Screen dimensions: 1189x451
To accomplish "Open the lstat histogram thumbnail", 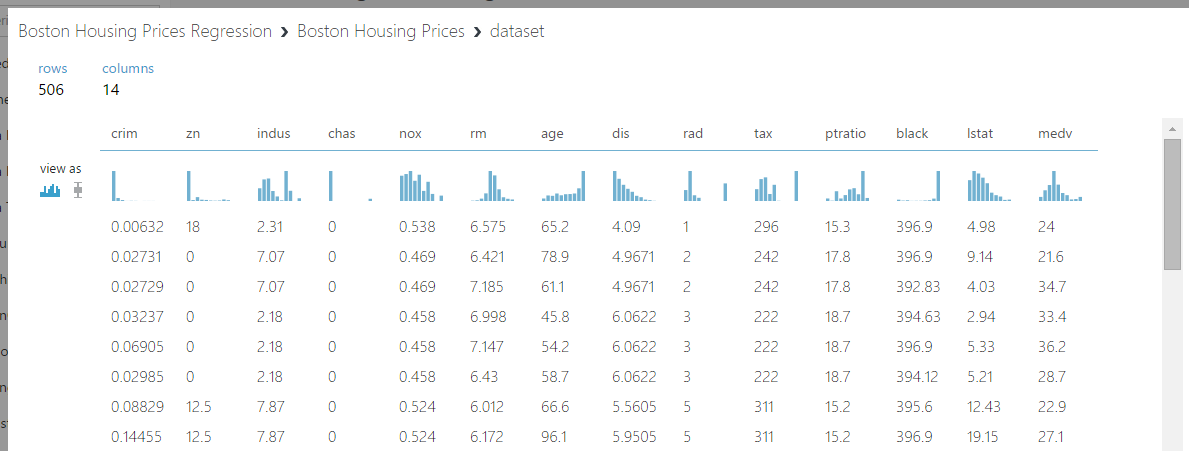I will 990,186.
